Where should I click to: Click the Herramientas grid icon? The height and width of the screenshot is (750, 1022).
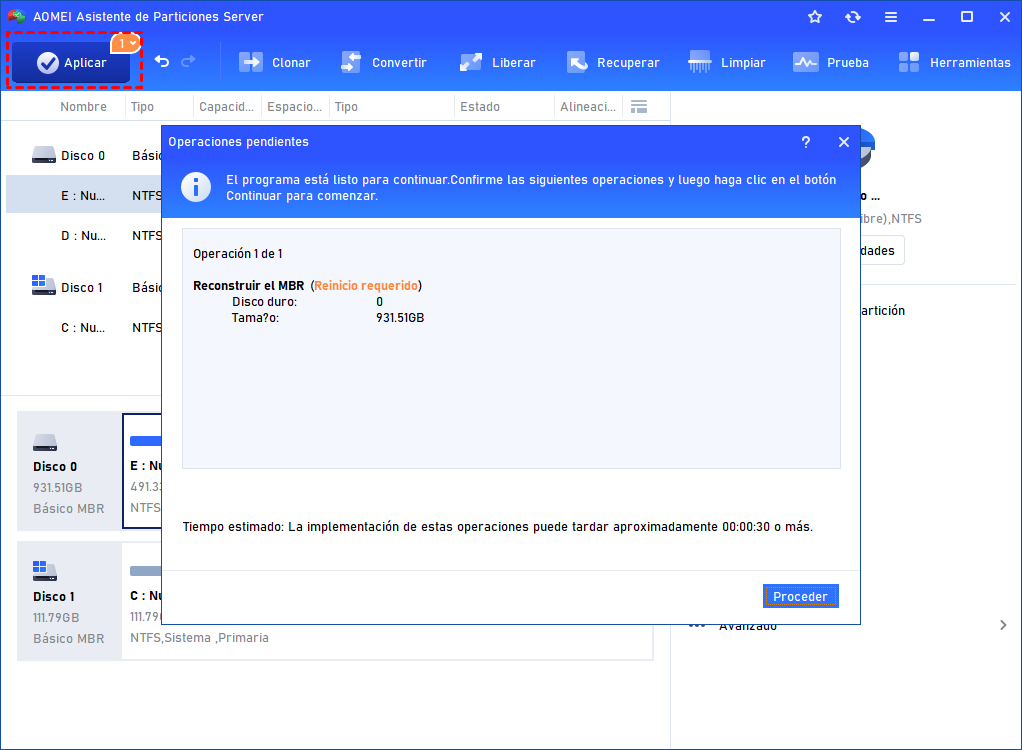(909, 63)
